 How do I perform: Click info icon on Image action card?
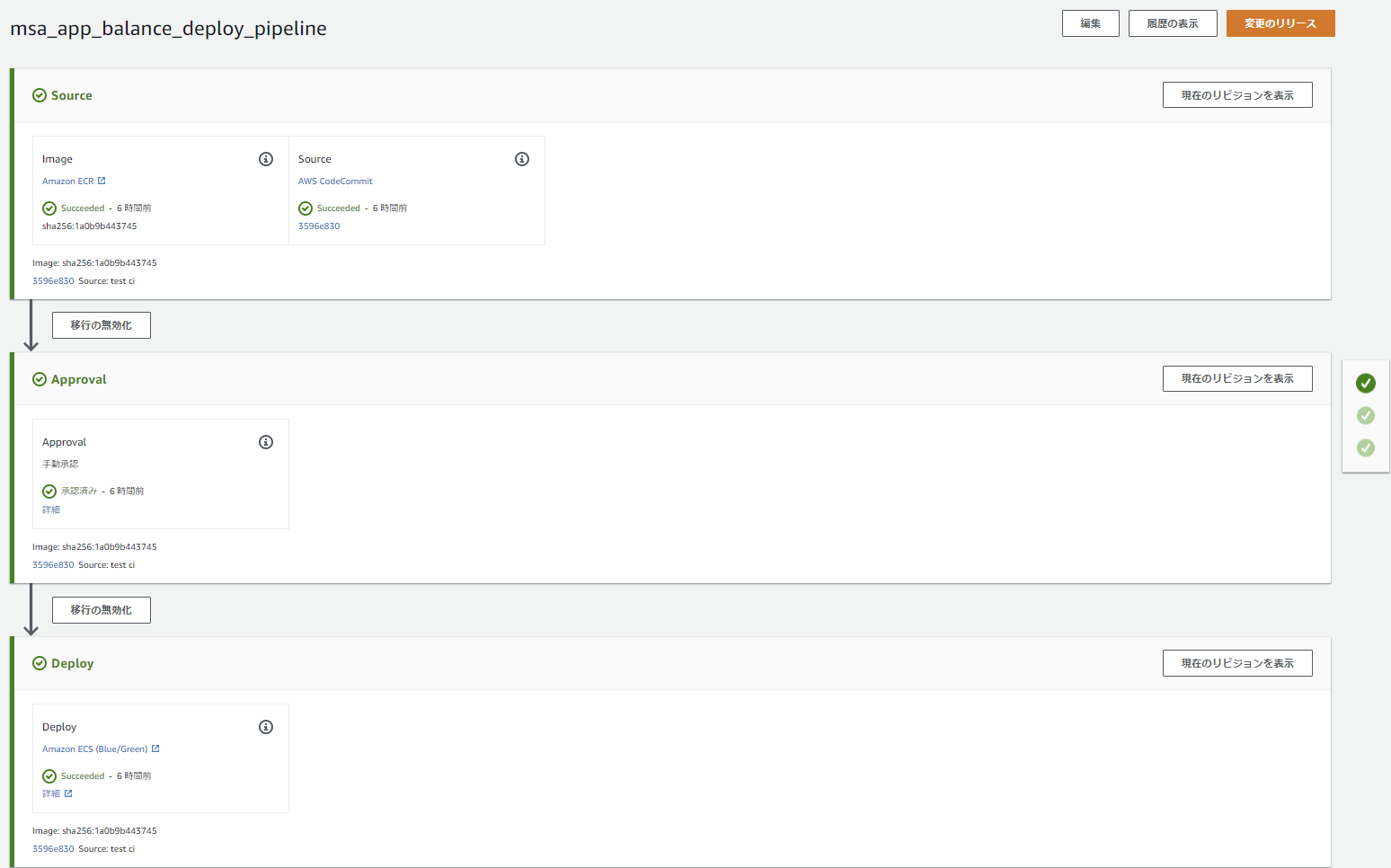point(266,159)
